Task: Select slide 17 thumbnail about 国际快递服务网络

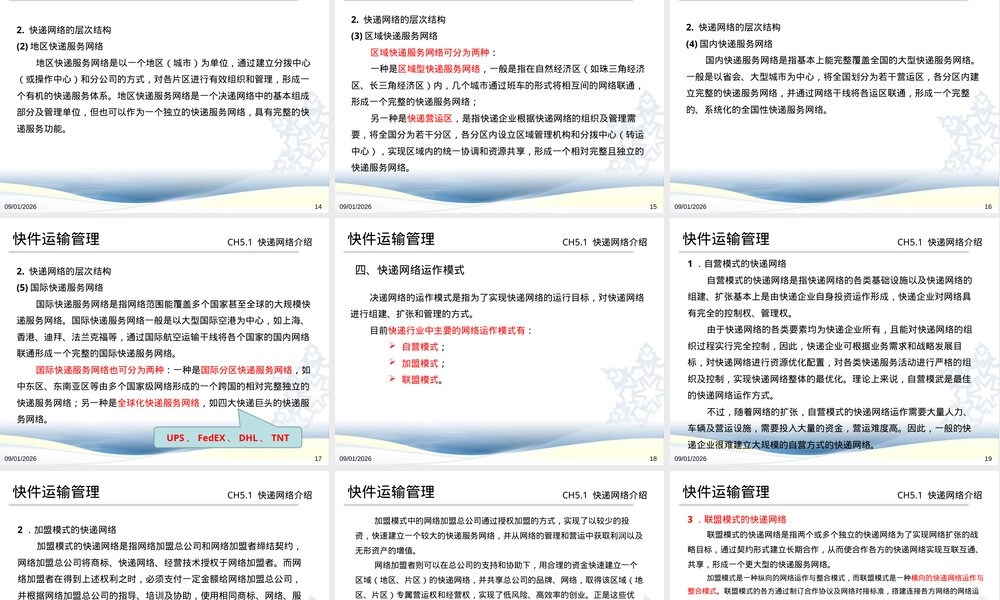Action: pyautogui.click(x=165, y=341)
